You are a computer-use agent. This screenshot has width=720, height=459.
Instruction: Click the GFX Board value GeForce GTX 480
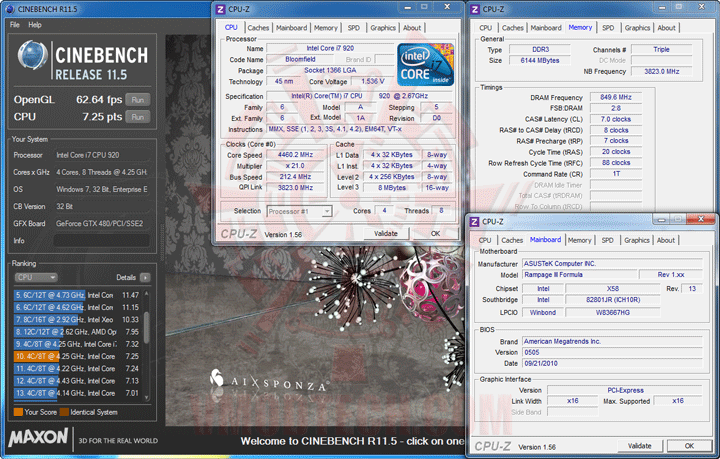pyautogui.click(x=100, y=224)
